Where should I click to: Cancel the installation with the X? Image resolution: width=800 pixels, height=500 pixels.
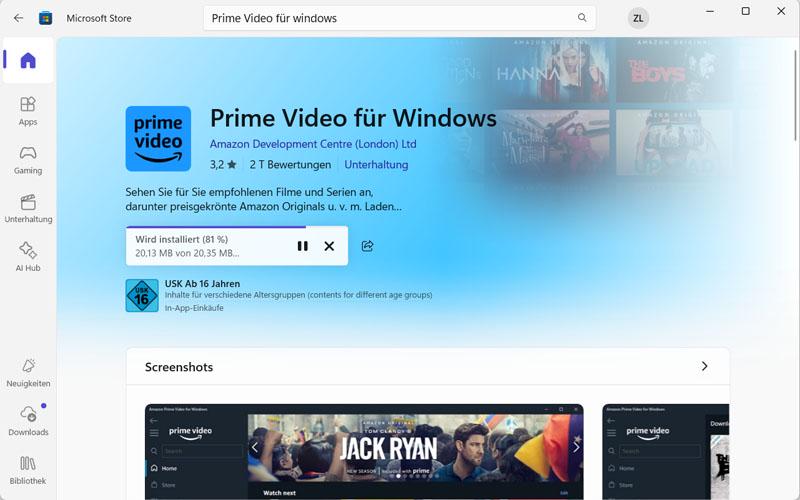pyautogui.click(x=329, y=246)
